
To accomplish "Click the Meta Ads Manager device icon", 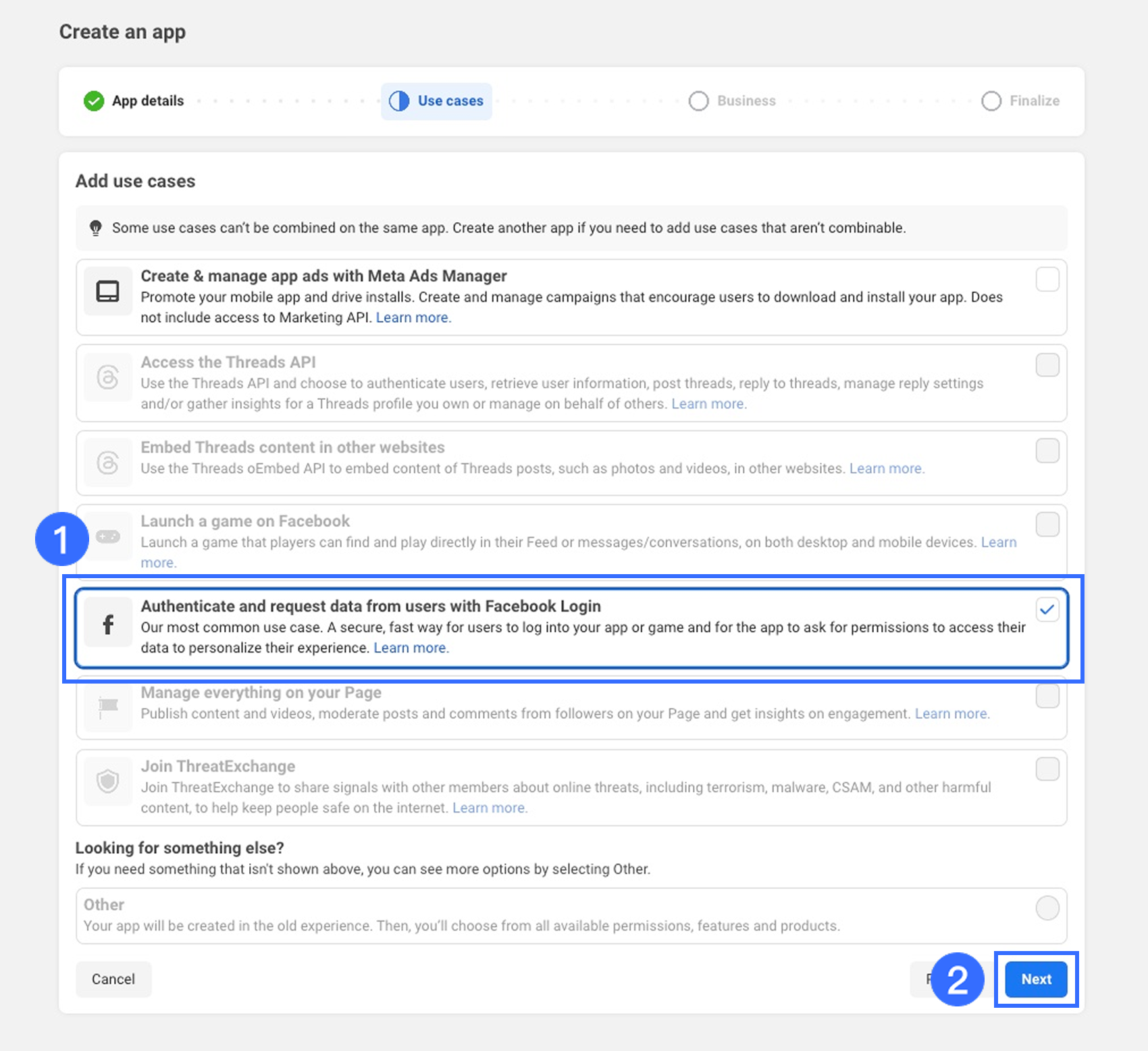I will [107, 291].
